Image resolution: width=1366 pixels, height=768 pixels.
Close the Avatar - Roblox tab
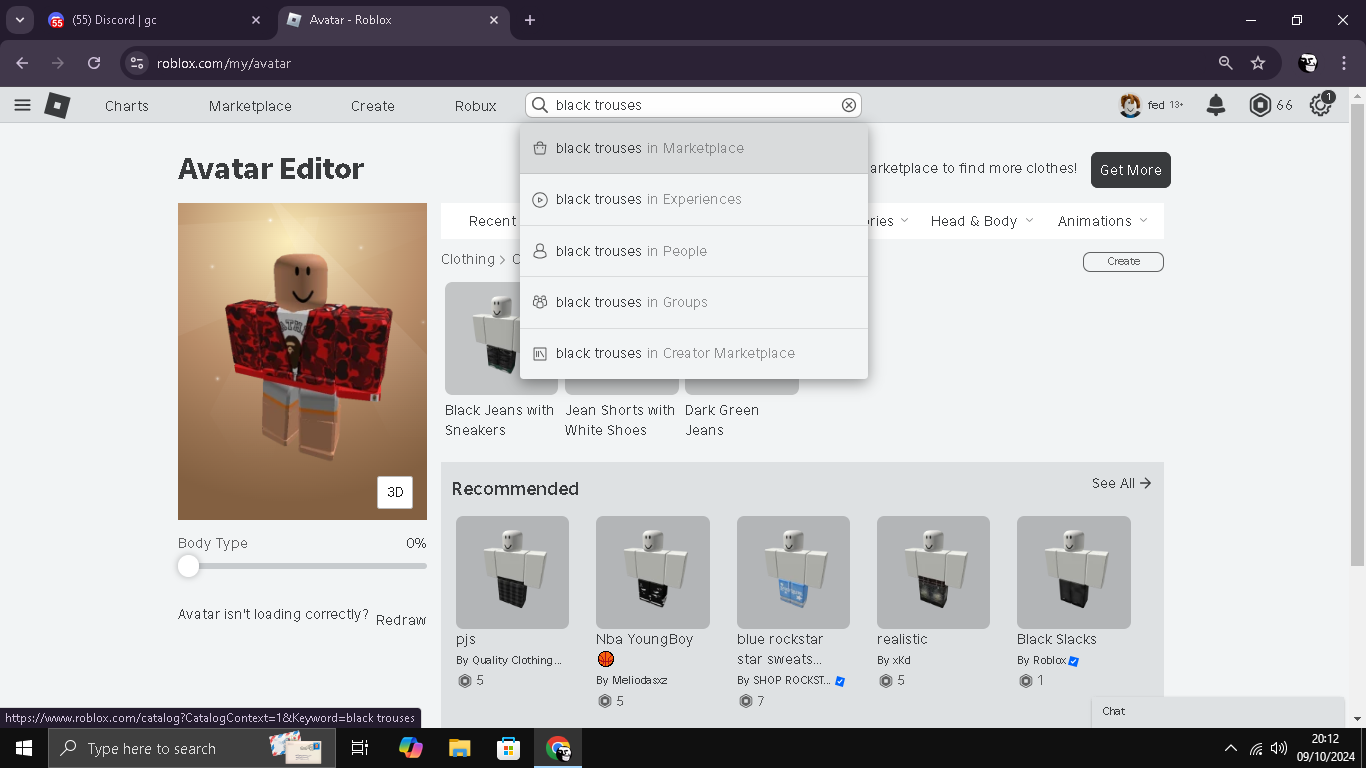(x=494, y=20)
